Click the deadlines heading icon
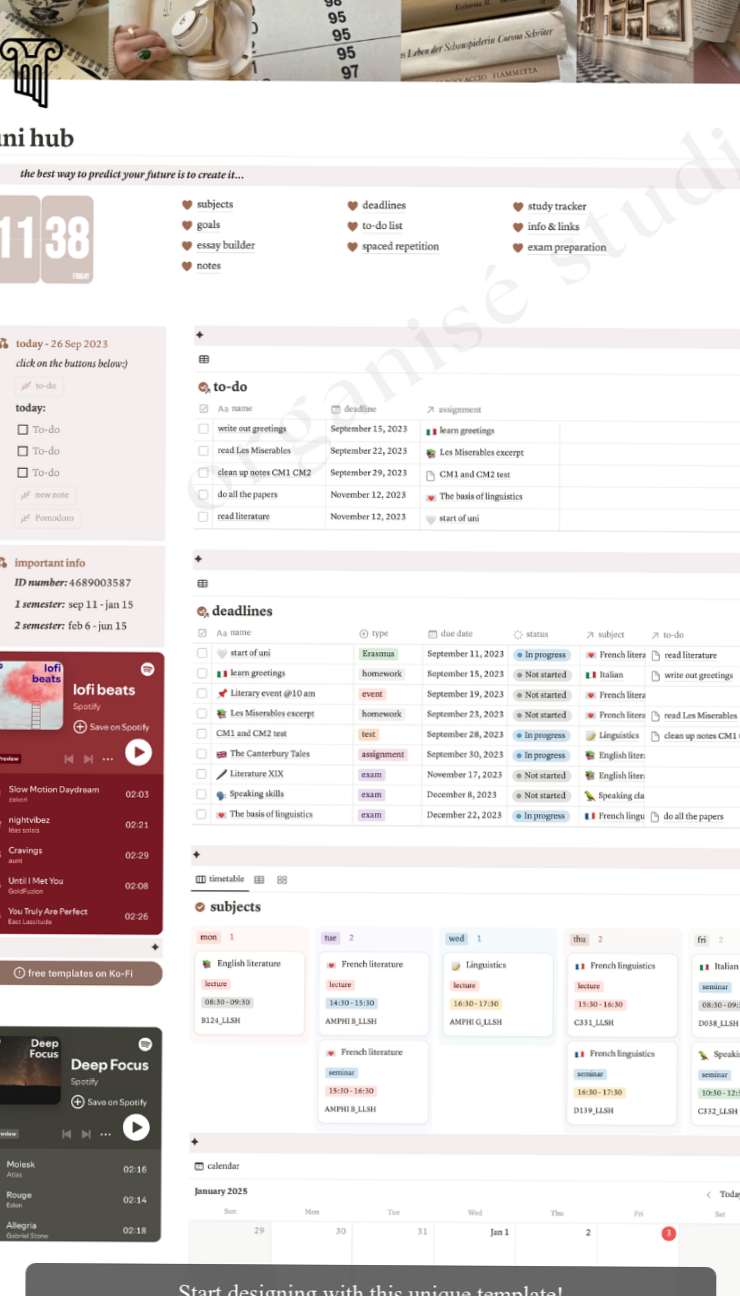This screenshot has height=1296, width=740. click(203, 611)
